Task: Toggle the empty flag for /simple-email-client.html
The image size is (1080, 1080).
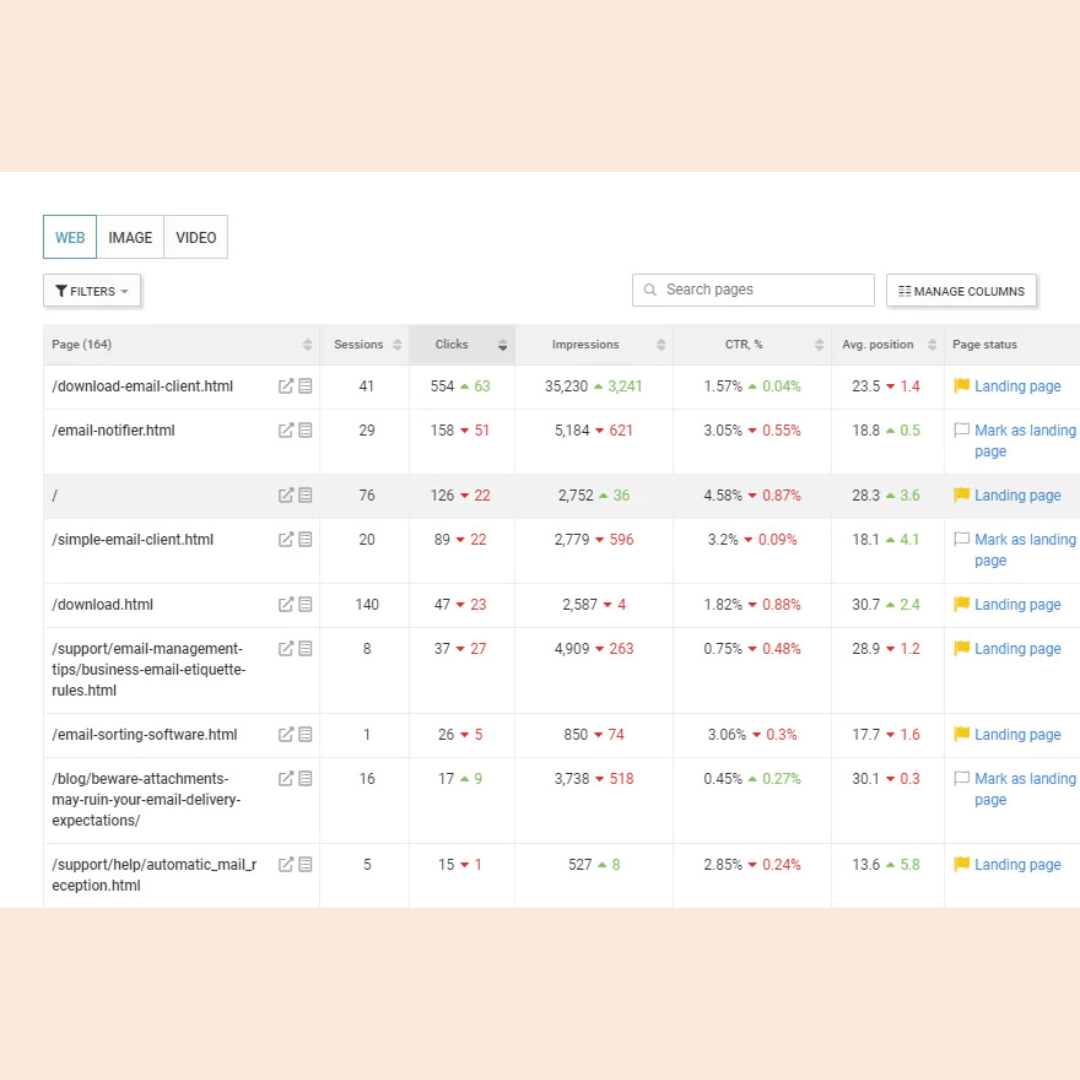Action: point(962,539)
